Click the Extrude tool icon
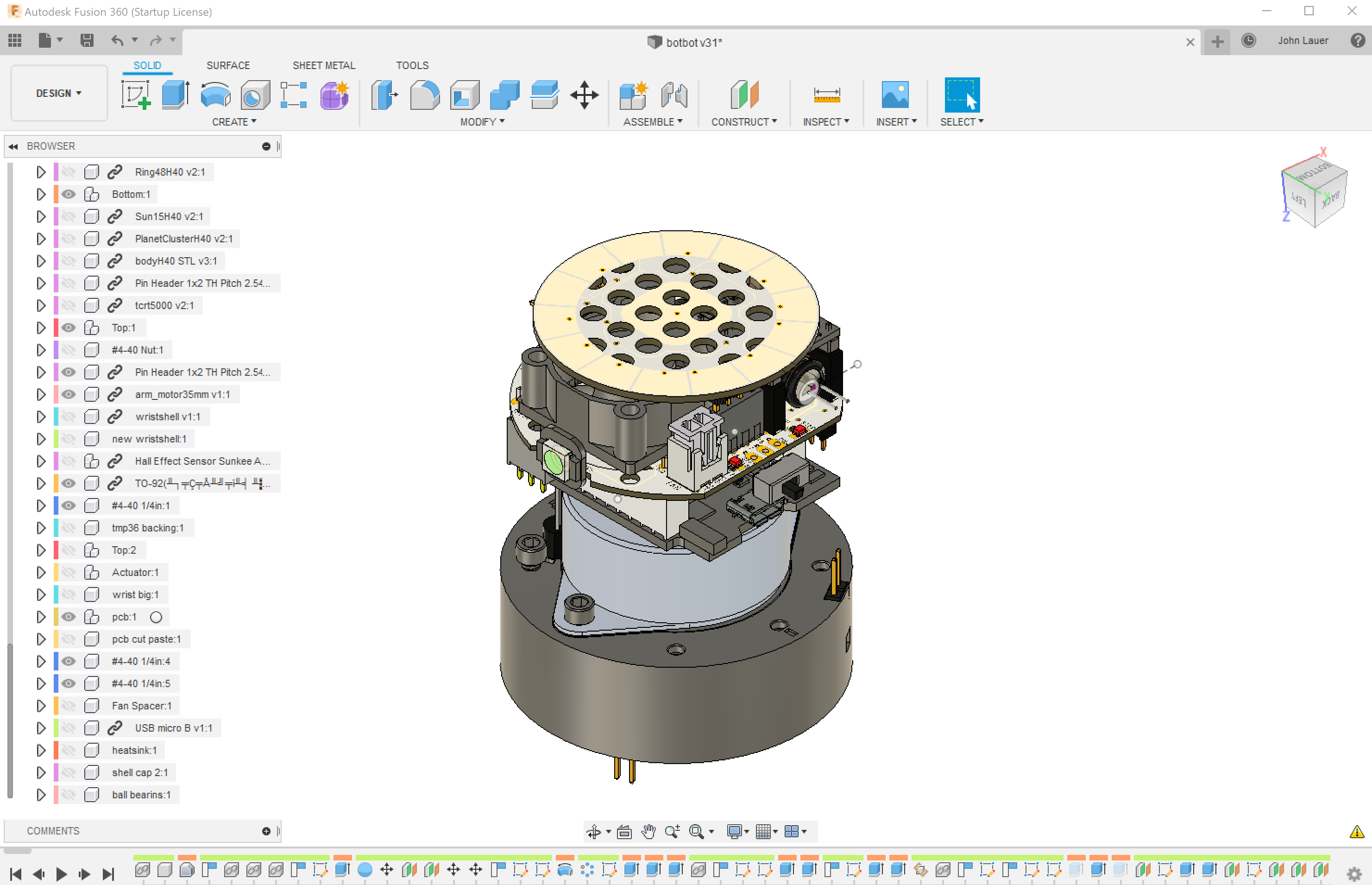Screen dimensions: 1372x885 click(175, 95)
